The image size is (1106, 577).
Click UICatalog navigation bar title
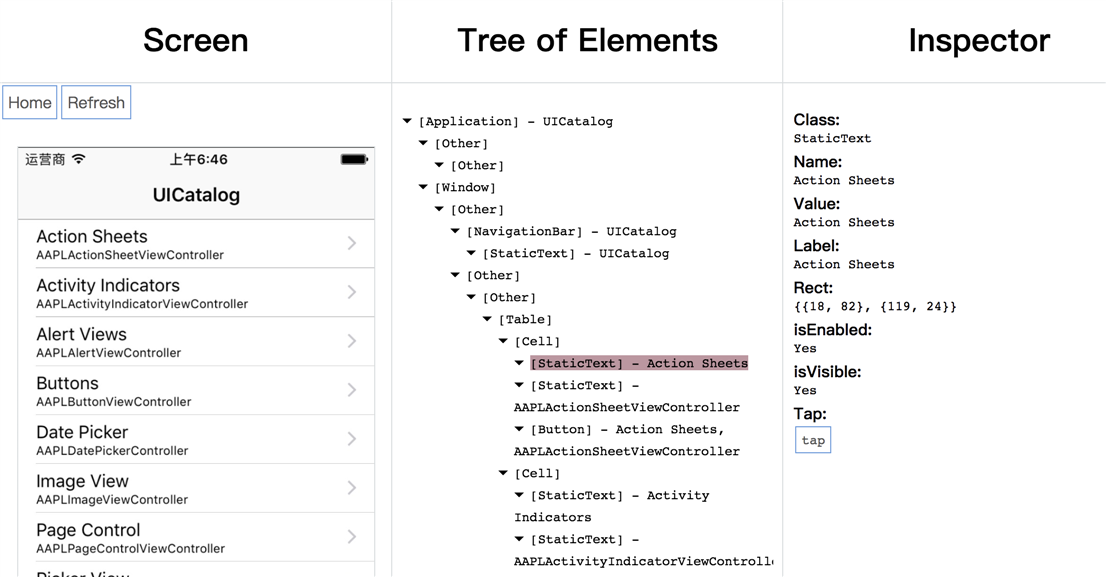coord(196,195)
